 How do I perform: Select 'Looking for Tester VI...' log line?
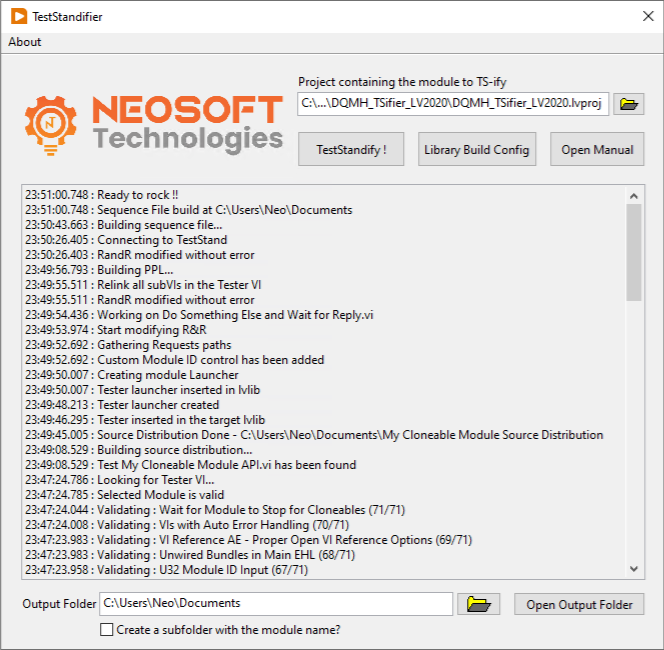pos(119,480)
